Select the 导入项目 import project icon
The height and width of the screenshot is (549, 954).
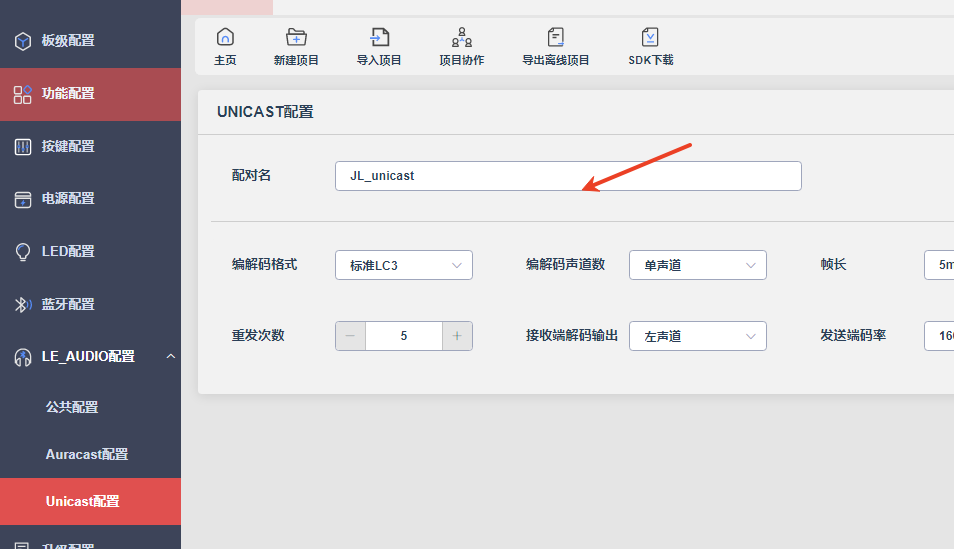(380, 38)
